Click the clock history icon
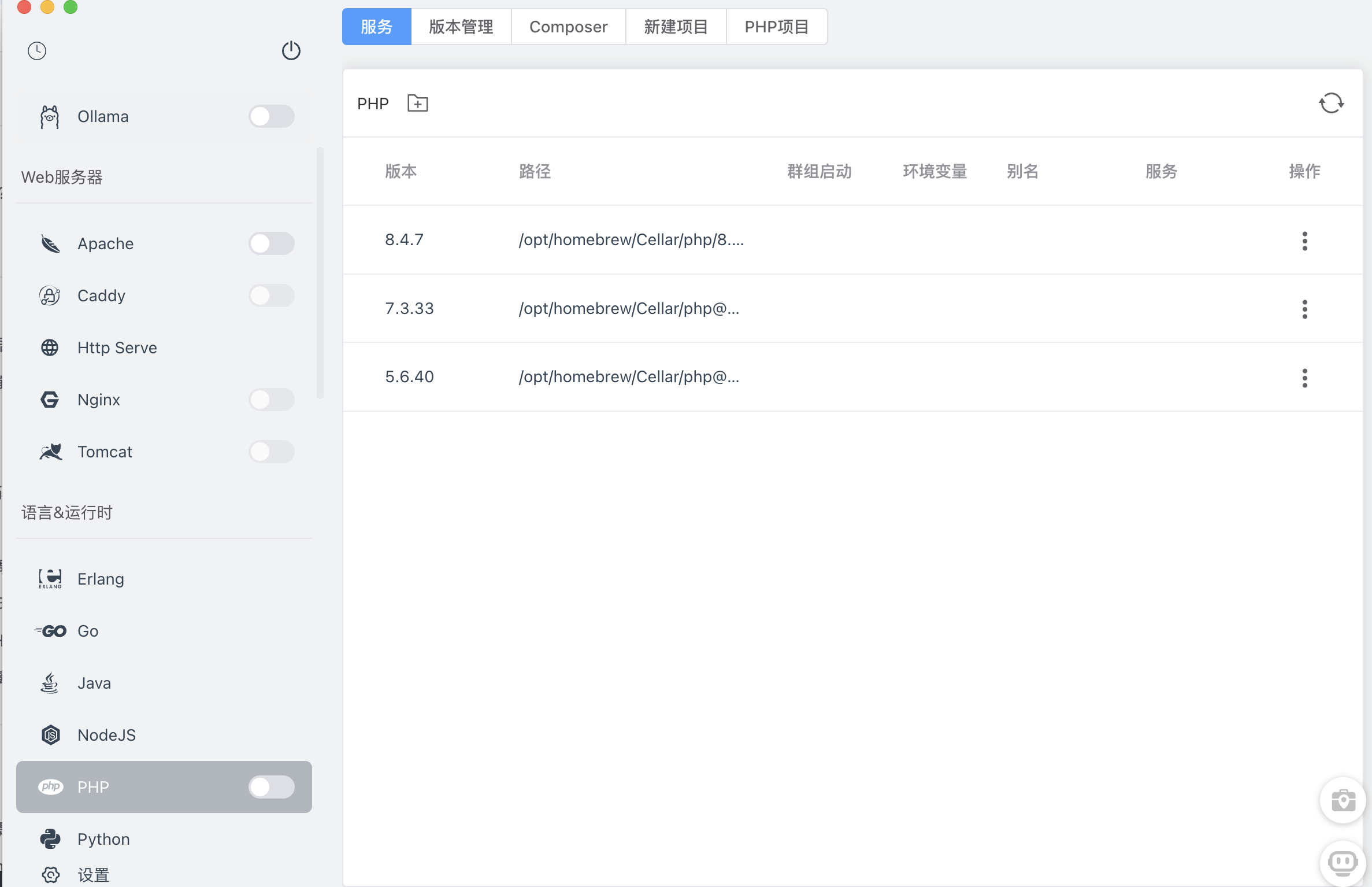This screenshot has height=887, width=1372. pyautogui.click(x=37, y=51)
